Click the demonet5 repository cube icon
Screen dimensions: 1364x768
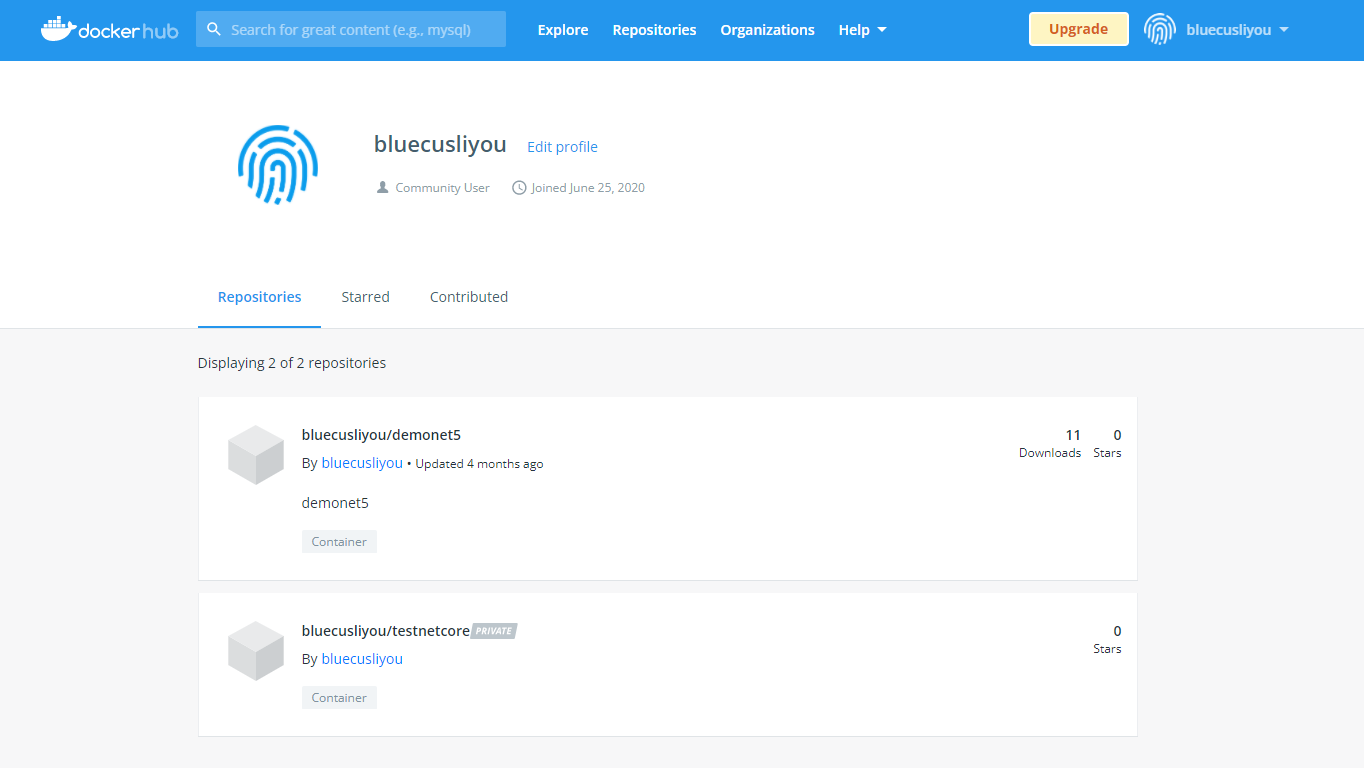(256, 455)
